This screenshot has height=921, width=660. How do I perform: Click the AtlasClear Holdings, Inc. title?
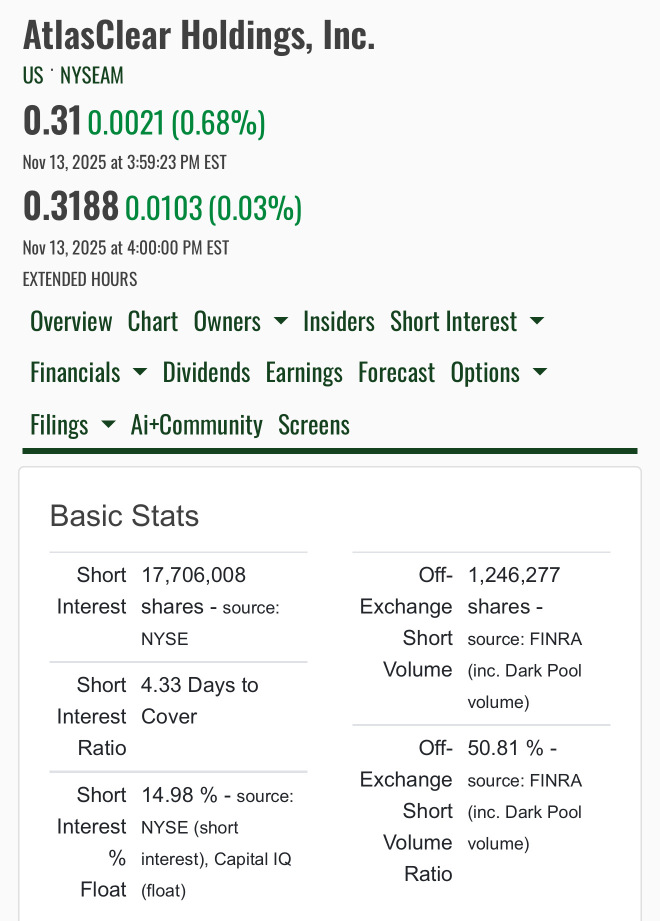click(199, 36)
